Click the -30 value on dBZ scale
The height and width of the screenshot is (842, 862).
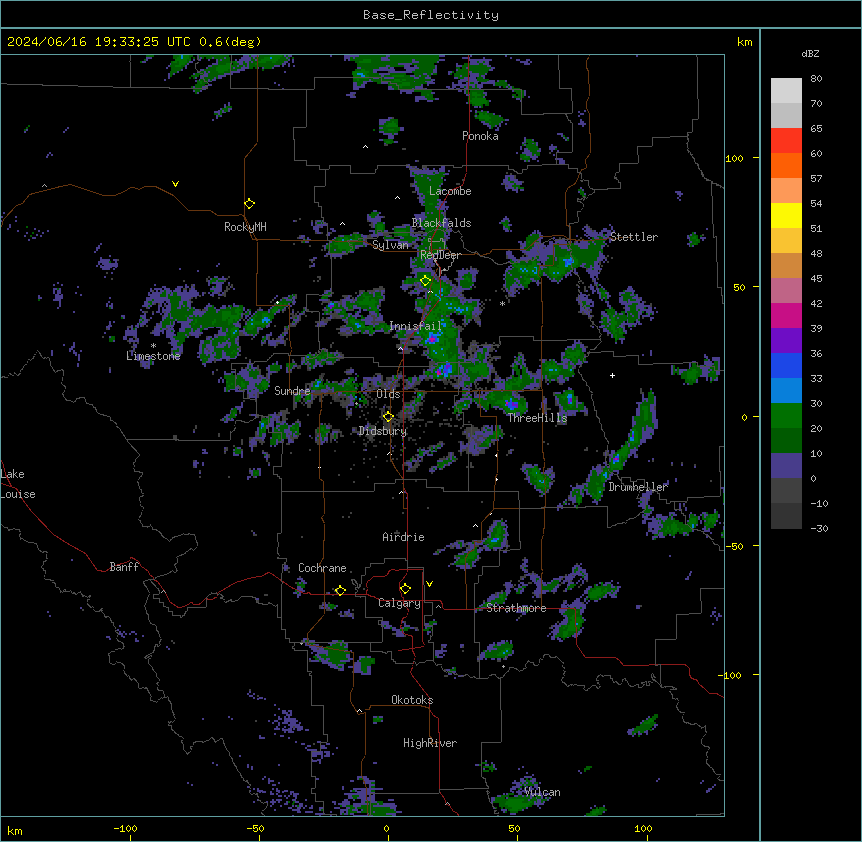tap(819, 529)
